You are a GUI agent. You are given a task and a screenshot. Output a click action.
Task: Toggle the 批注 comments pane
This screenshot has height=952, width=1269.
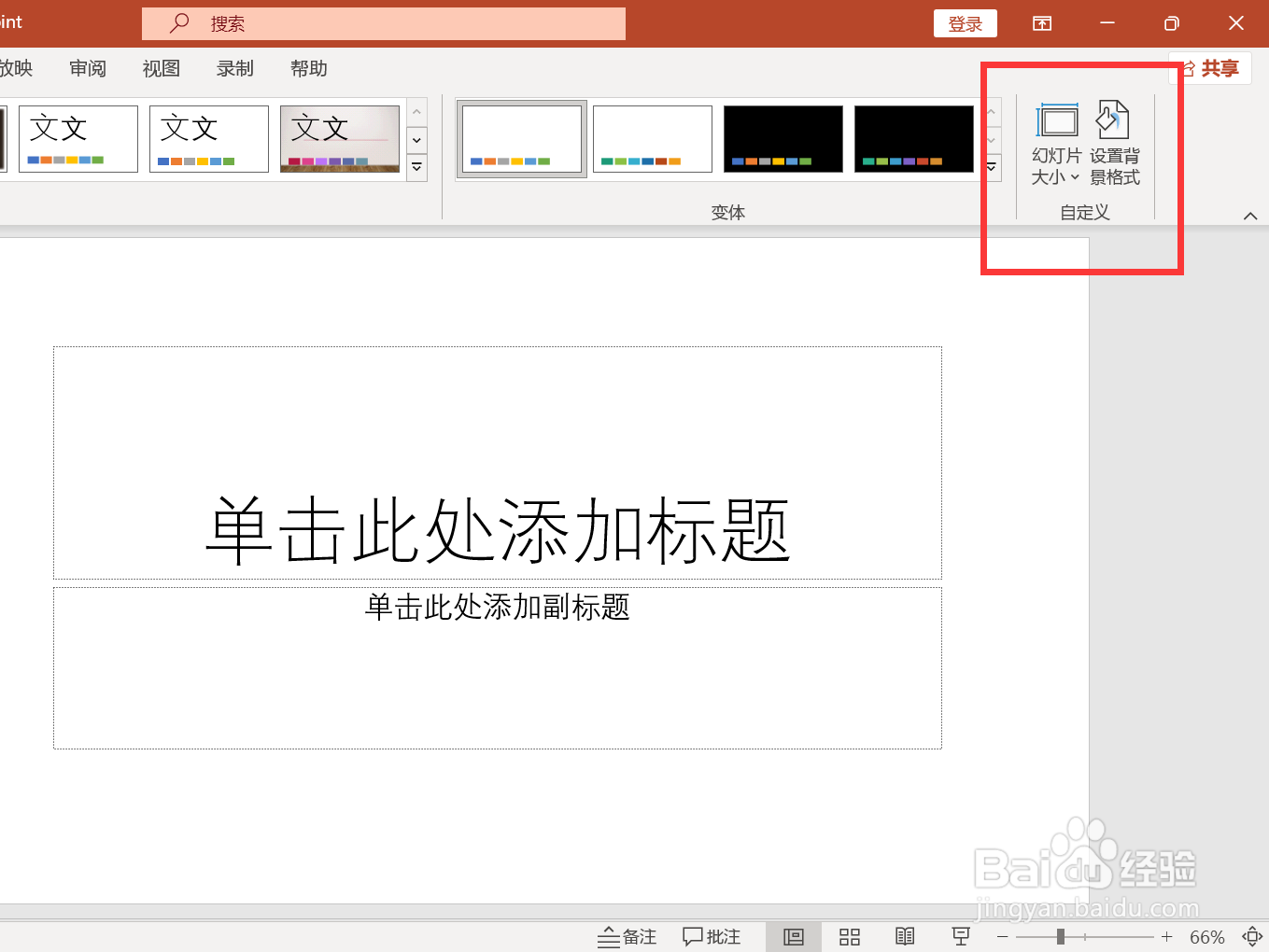(x=712, y=937)
